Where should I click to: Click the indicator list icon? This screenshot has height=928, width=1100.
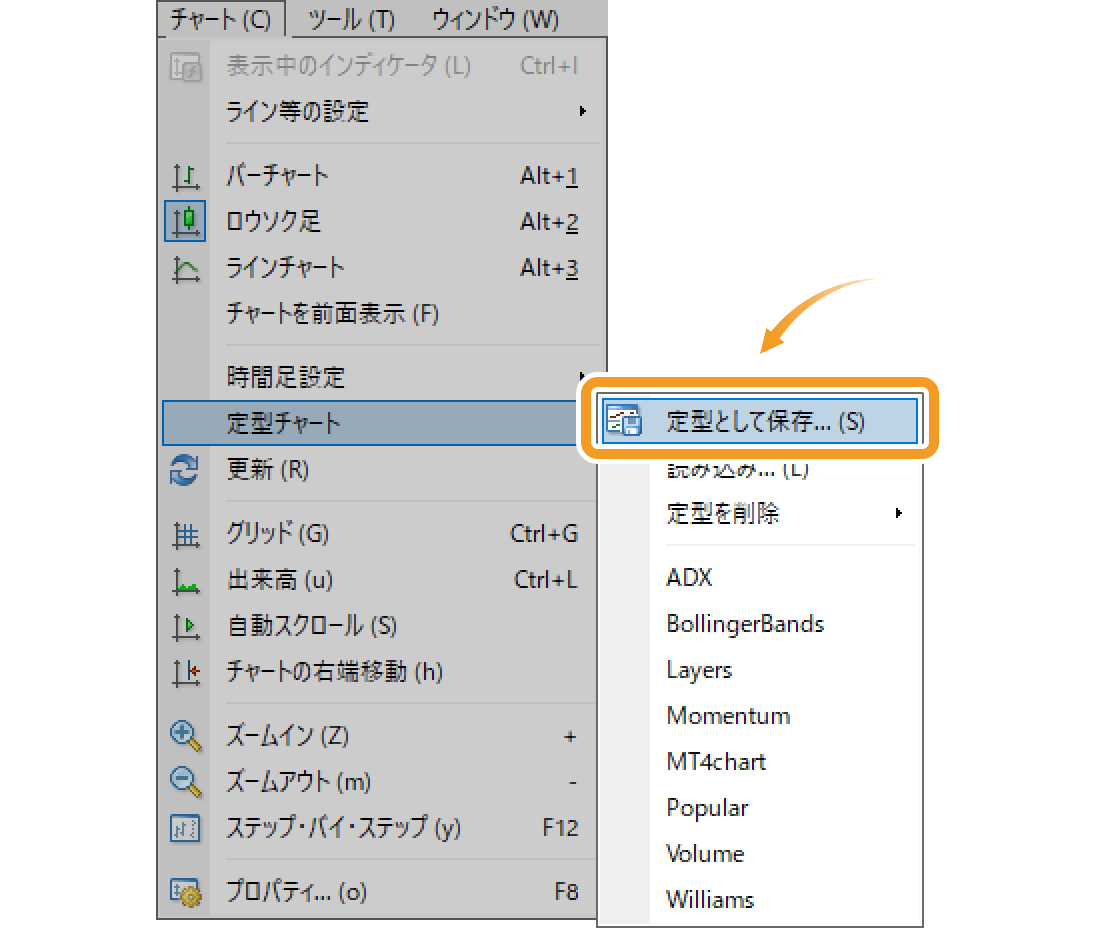pyautogui.click(x=185, y=67)
